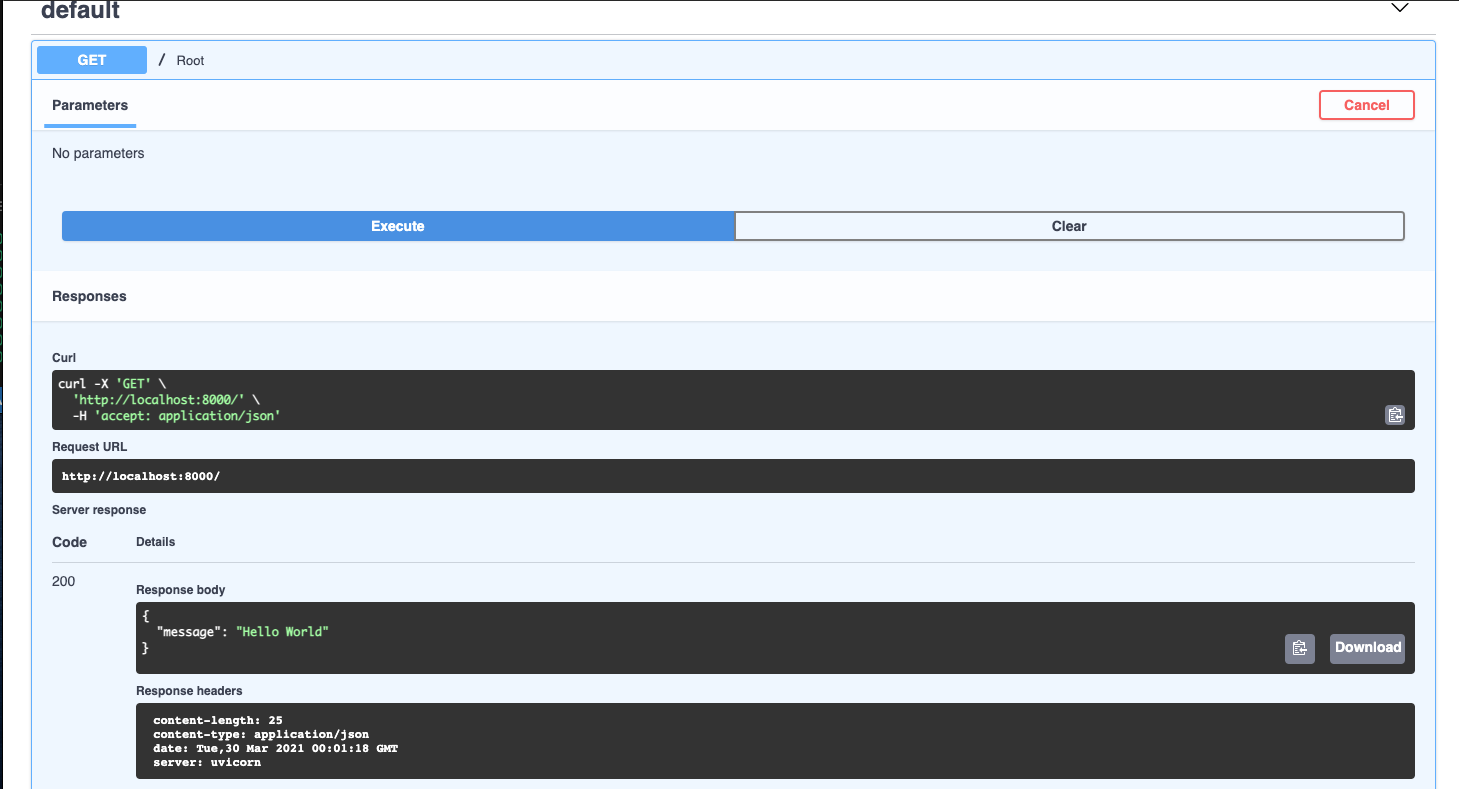The width and height of the screenshot is (1459, 789).
Task: Click the Curl section label
Action: click(x=64, y=358)
